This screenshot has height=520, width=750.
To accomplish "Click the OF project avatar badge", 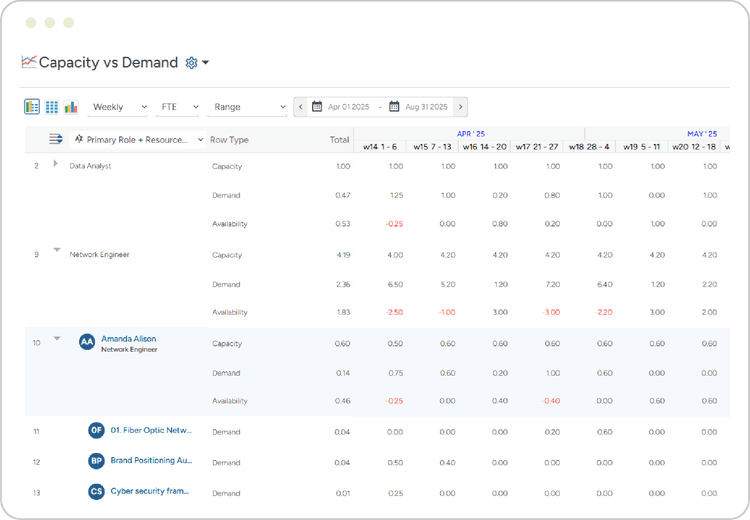I will coord(96,431).
